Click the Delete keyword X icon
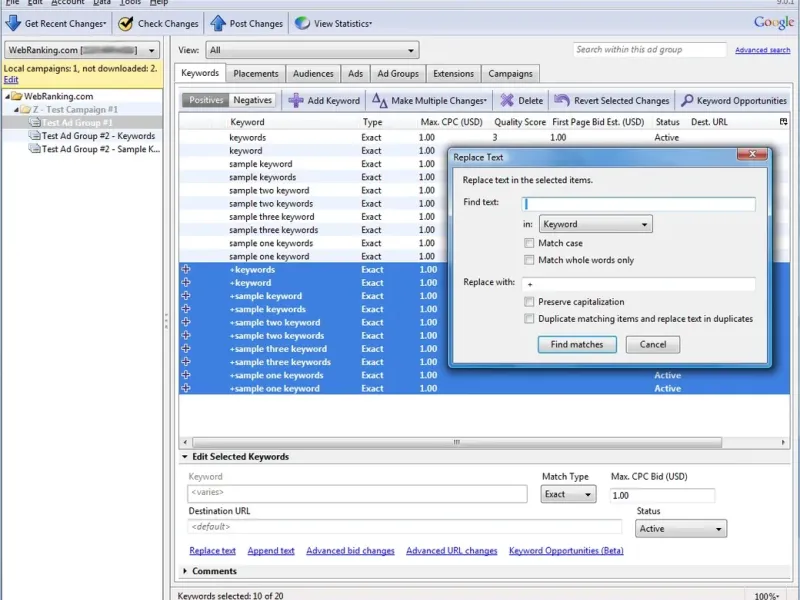 507,100
